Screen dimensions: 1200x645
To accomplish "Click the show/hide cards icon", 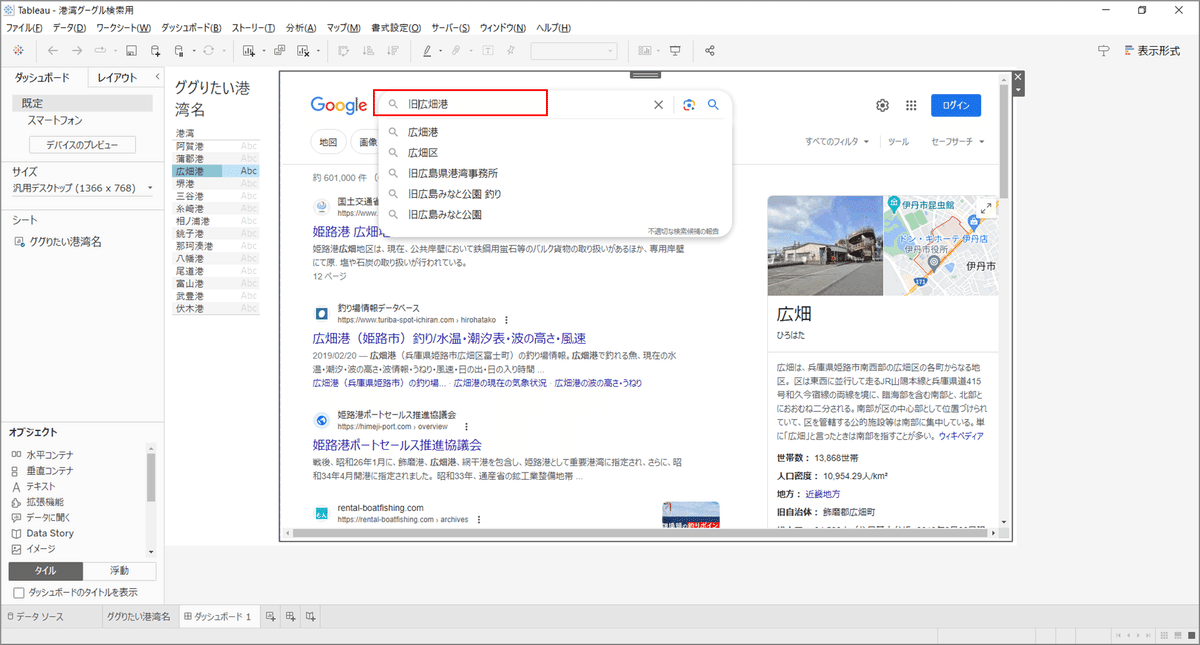I will click(645, 50).
